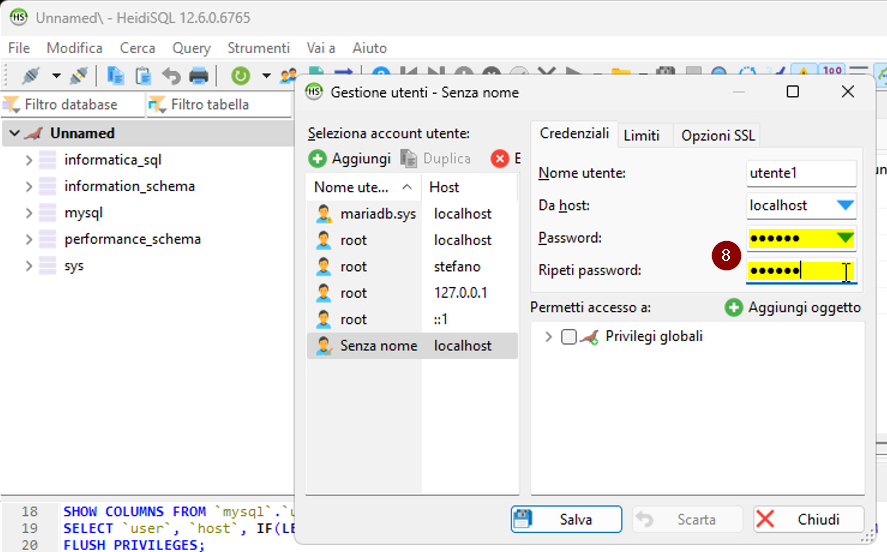Sort by the Host column header
Viewport: 887px width, 552px height.
(470, 187)
